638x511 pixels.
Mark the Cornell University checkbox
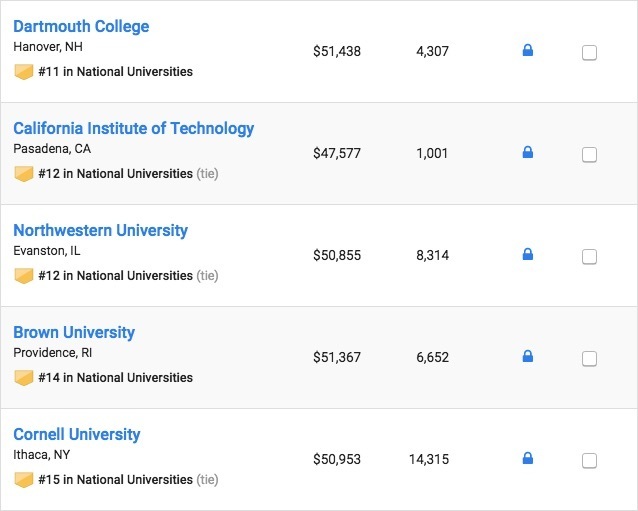click(x=589, y=461)
